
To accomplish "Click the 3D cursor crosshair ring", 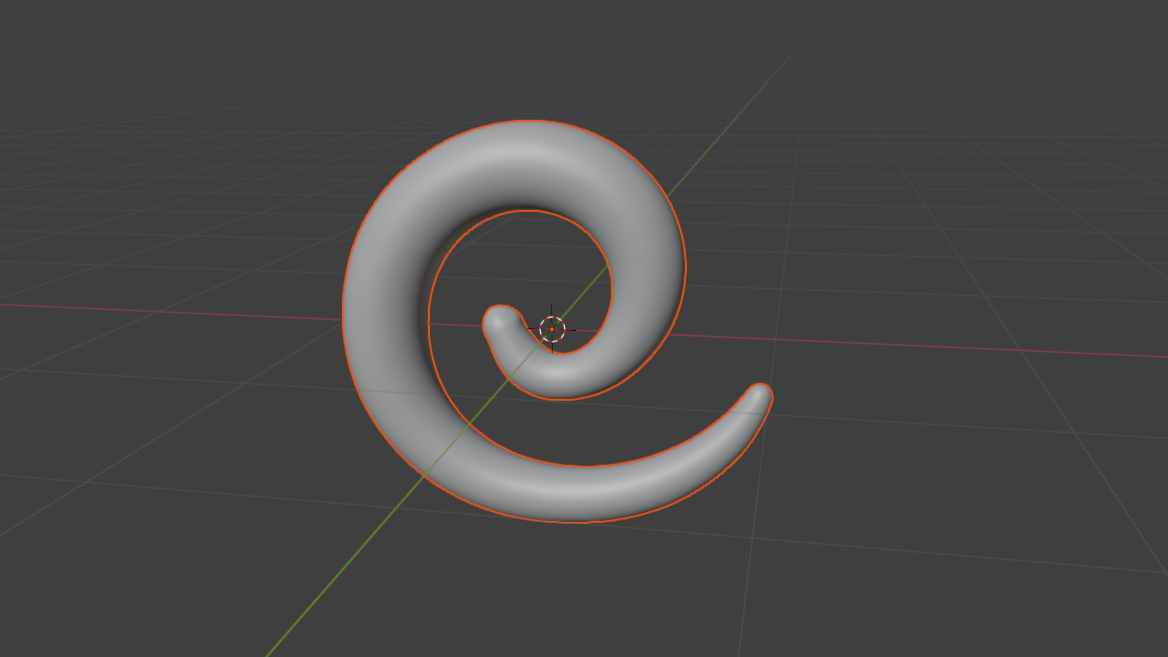I will tap(552, 329).
